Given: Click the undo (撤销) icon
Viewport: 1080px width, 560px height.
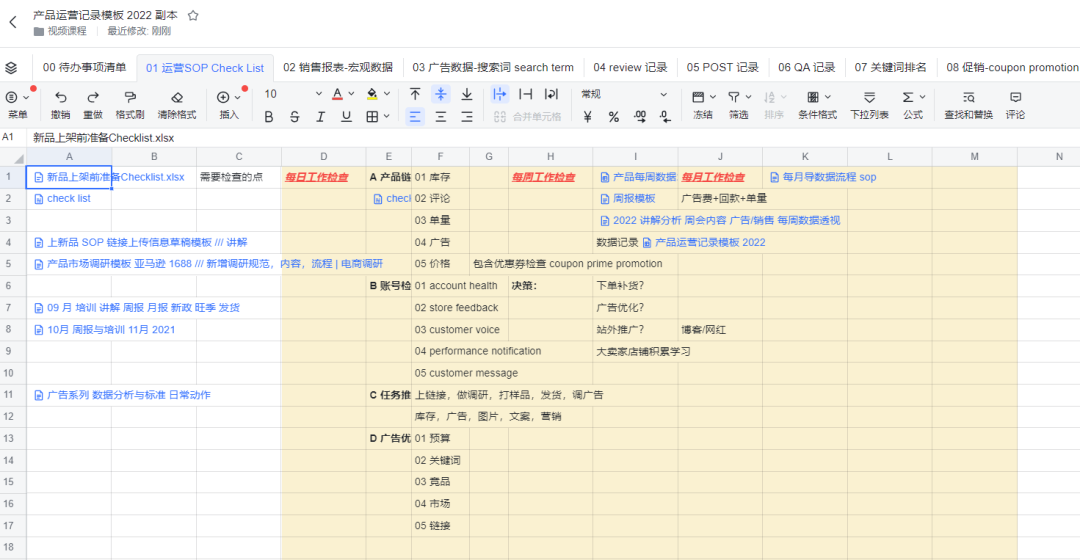Looking at the screenshot, I should pos(61,97).
